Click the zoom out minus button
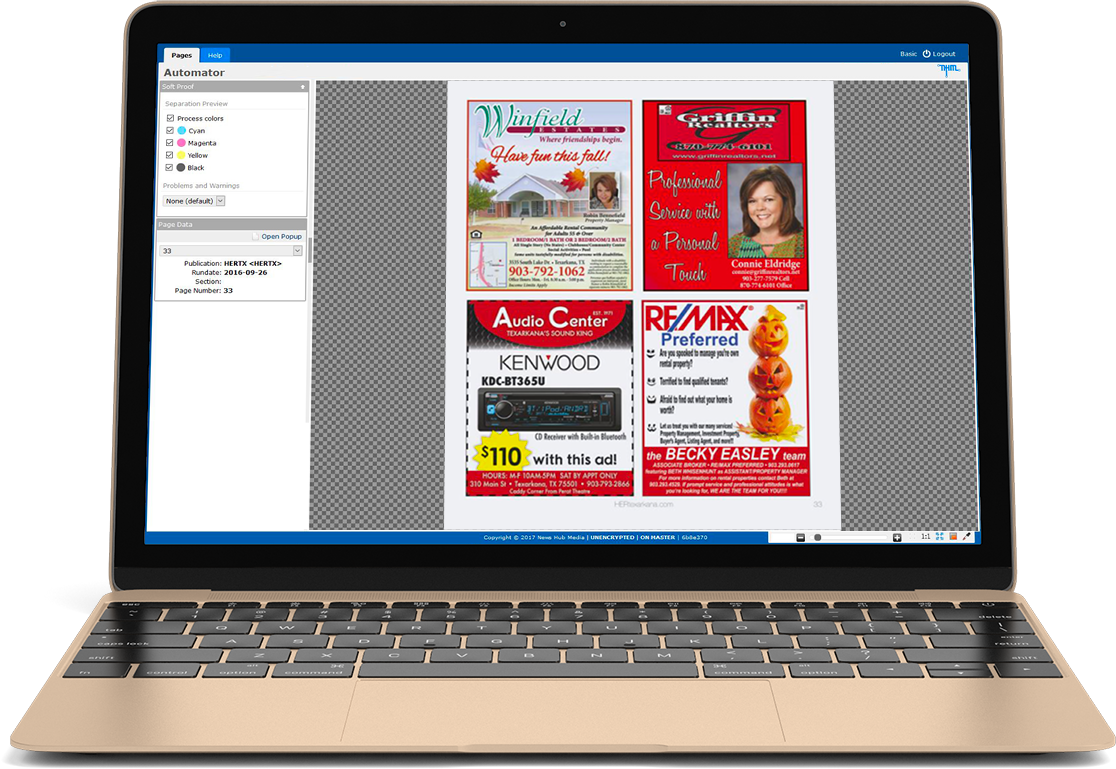The width and height of the screenshot is (1116, 769). 800,538
